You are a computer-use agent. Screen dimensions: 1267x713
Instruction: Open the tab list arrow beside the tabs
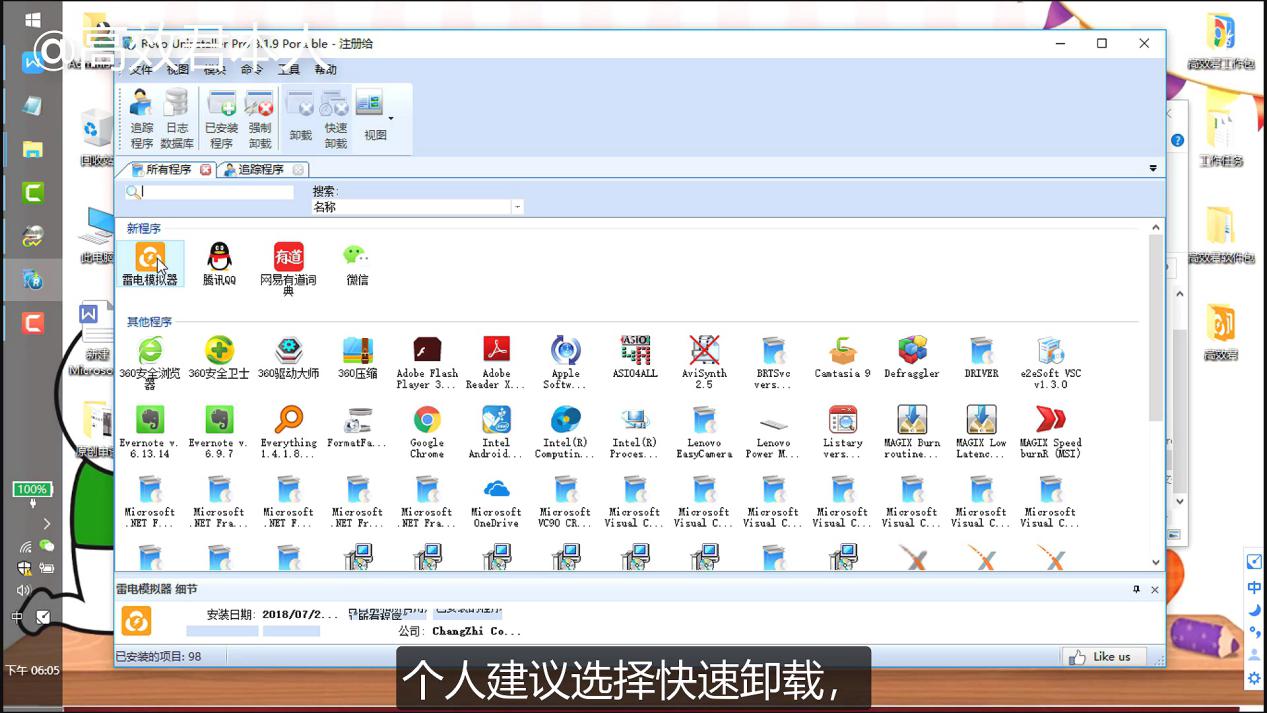coord(1153,169)
